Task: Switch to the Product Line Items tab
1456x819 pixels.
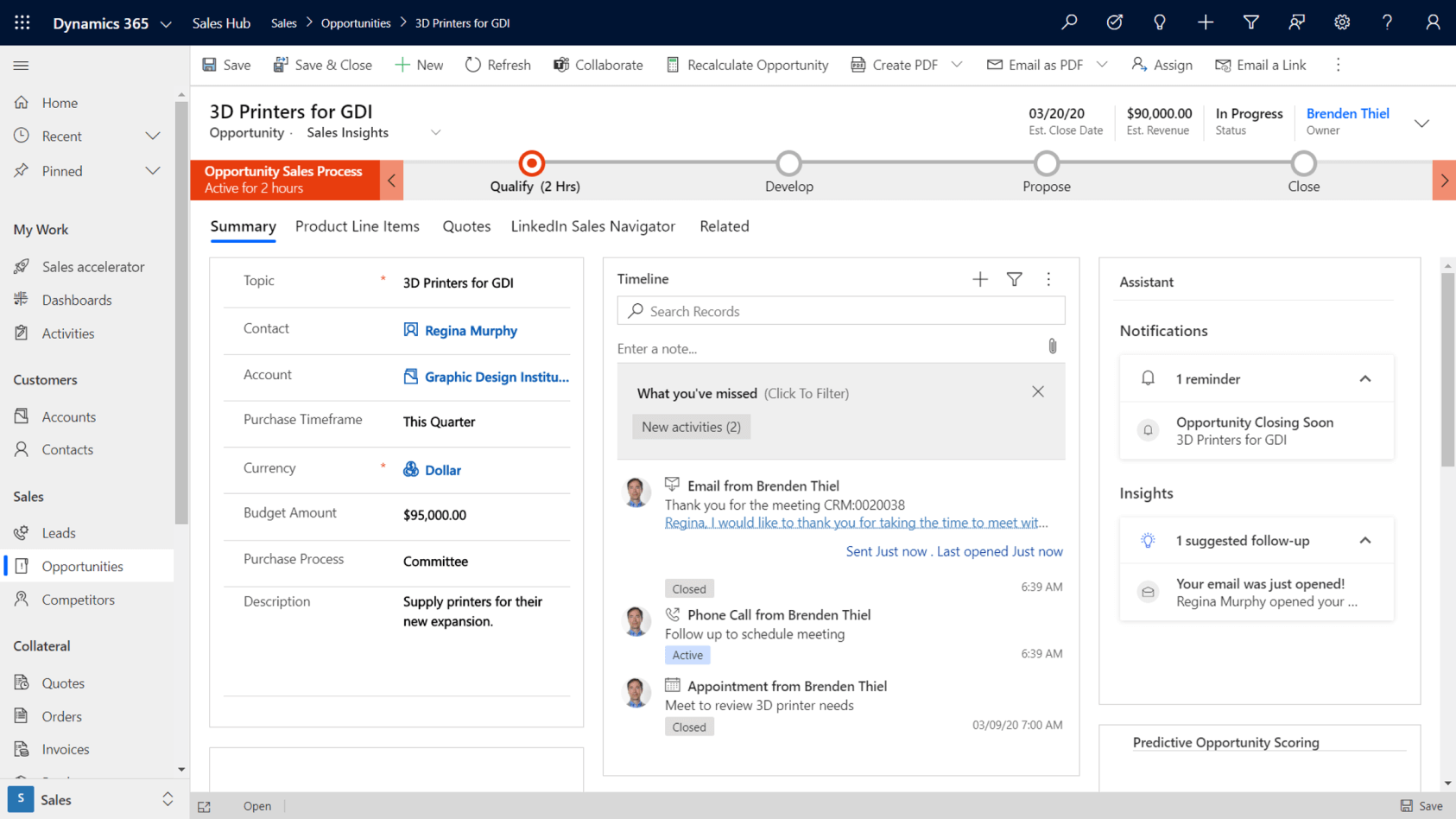Action: (x=357, y=226)
